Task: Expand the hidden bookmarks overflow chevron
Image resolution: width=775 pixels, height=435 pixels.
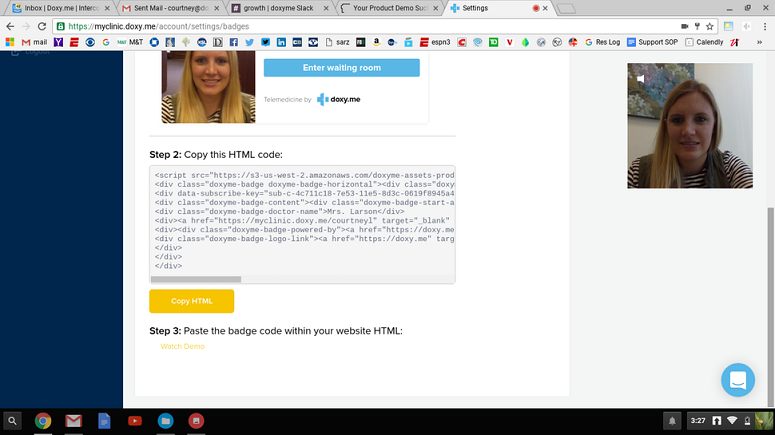Action: 759,43
